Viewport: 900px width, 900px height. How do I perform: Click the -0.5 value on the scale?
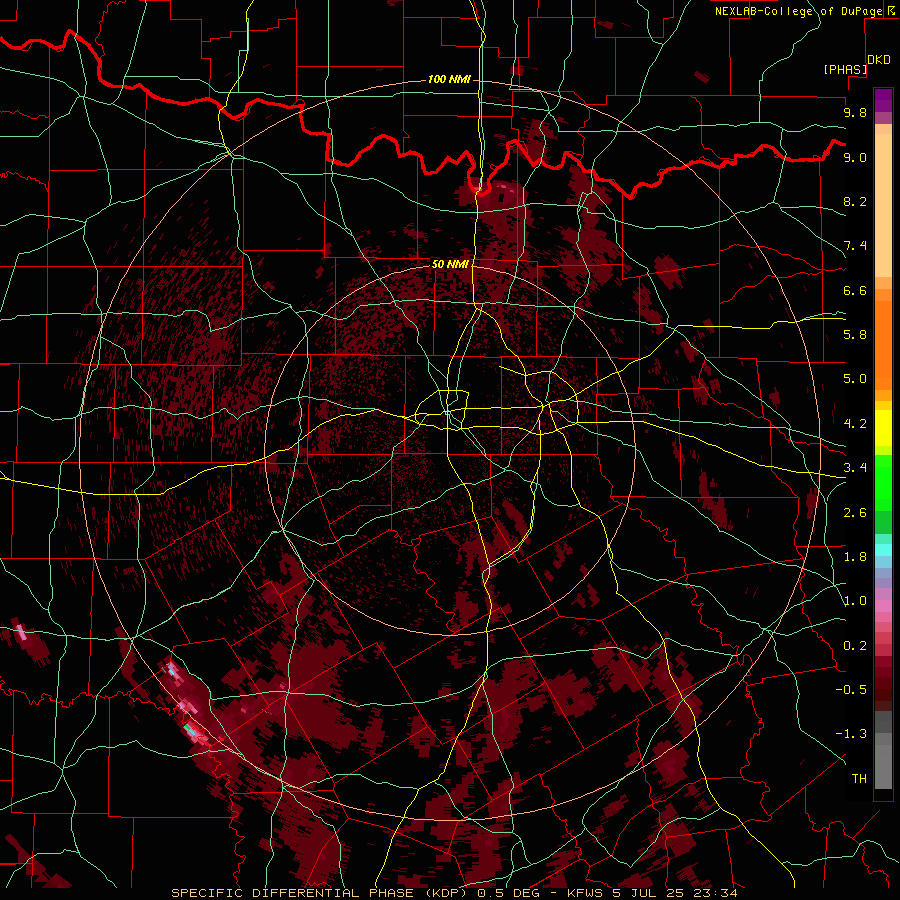coord(851,690)
